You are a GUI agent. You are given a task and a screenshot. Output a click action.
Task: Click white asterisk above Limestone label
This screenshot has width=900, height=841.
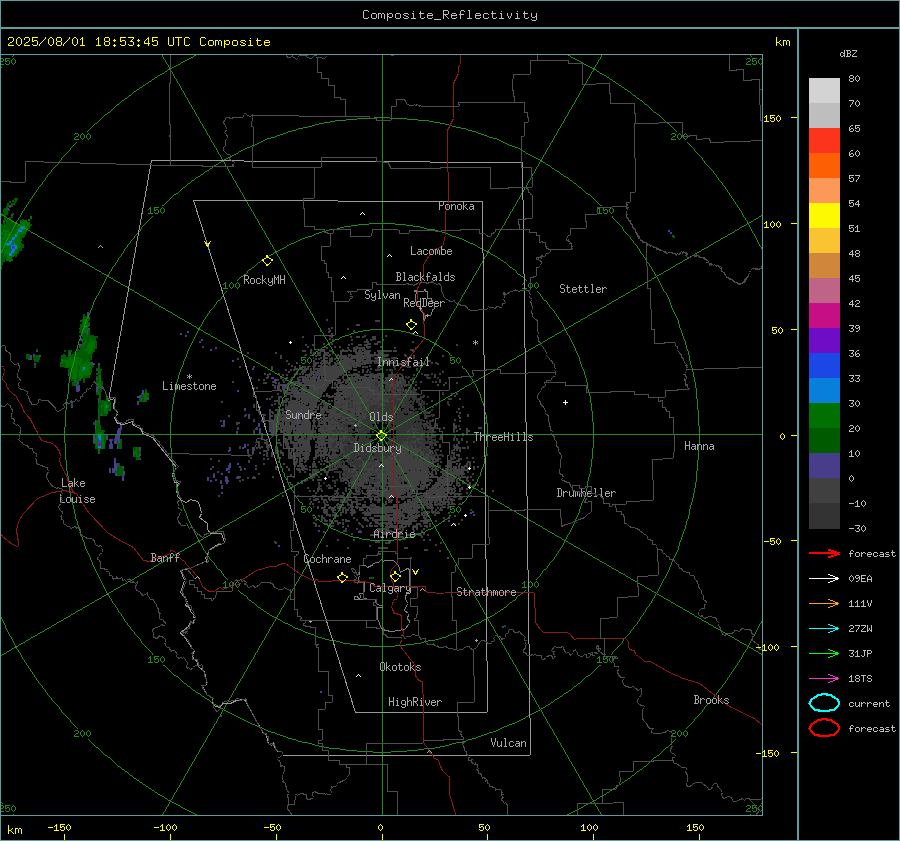click(189, 377)
